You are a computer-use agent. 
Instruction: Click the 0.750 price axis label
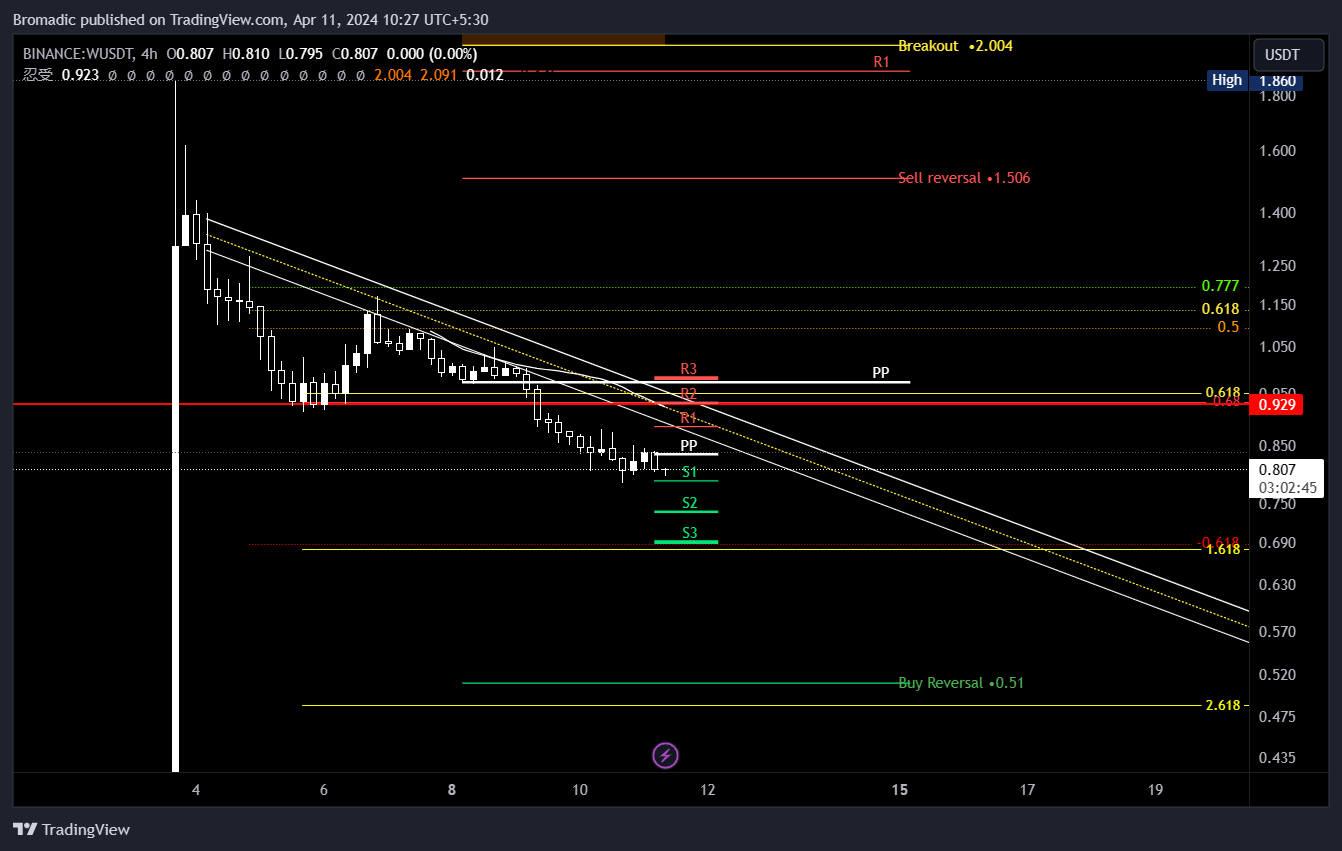tap(1278, 504)
